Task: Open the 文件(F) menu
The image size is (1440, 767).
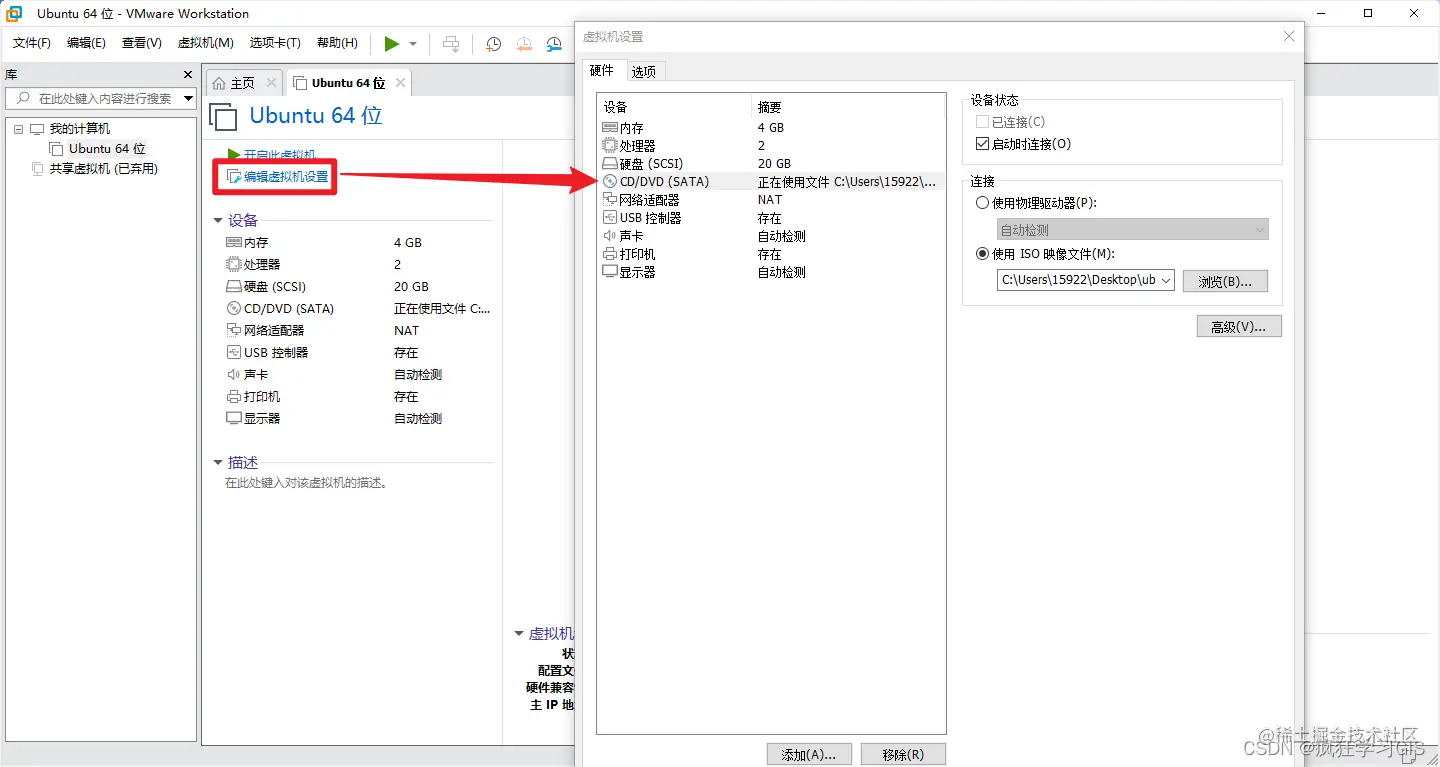Action: point(31,43)
